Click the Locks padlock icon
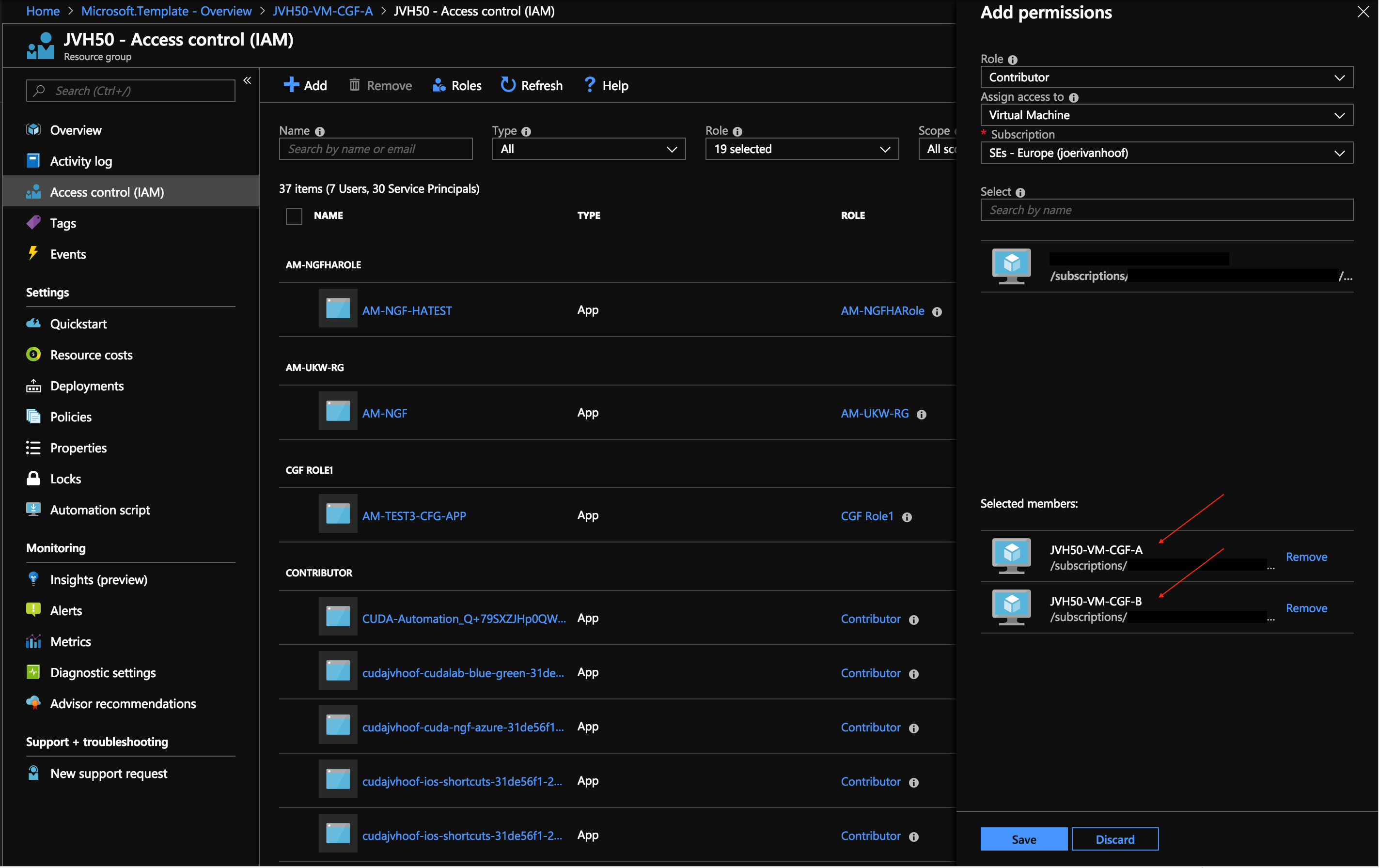Image resolution: width=1379 pixels, height=868 pixels. click(33, 478)
